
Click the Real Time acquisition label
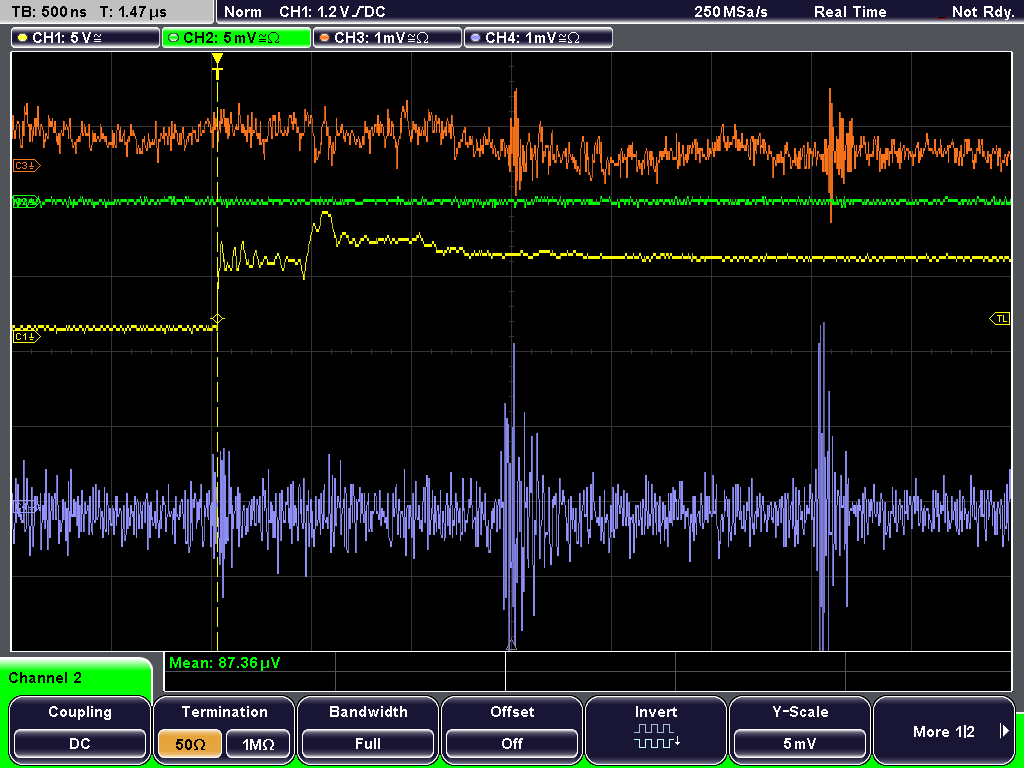850,12
